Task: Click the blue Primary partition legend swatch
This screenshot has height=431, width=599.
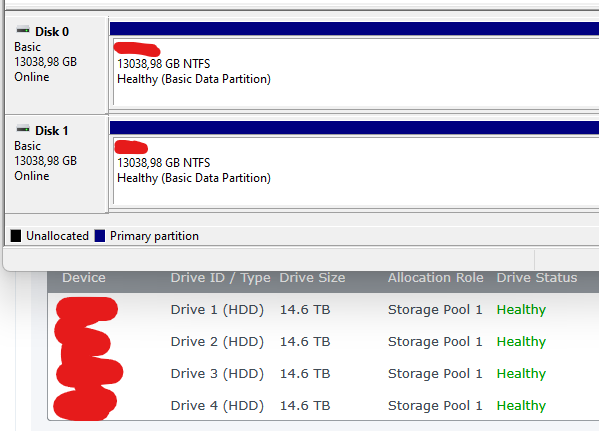Action: 100,236
